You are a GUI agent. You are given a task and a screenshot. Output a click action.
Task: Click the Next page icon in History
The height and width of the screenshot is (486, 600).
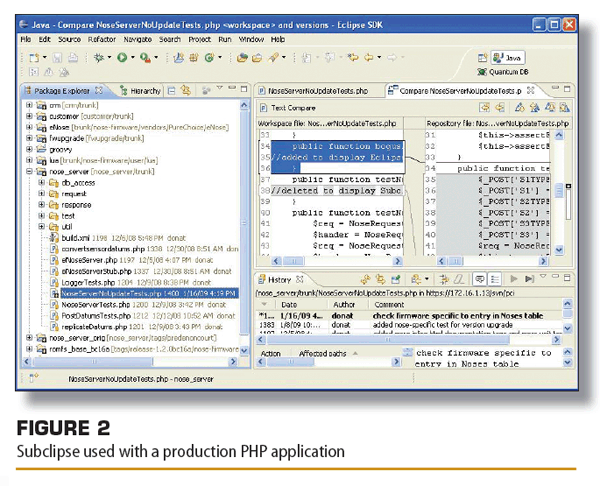(514, 279)
